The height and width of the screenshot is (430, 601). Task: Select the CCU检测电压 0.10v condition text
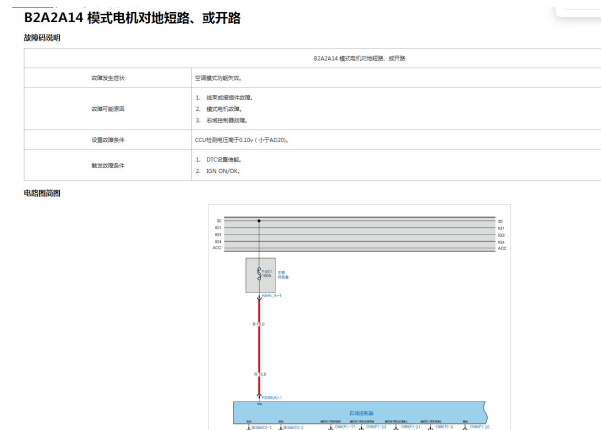241,140
